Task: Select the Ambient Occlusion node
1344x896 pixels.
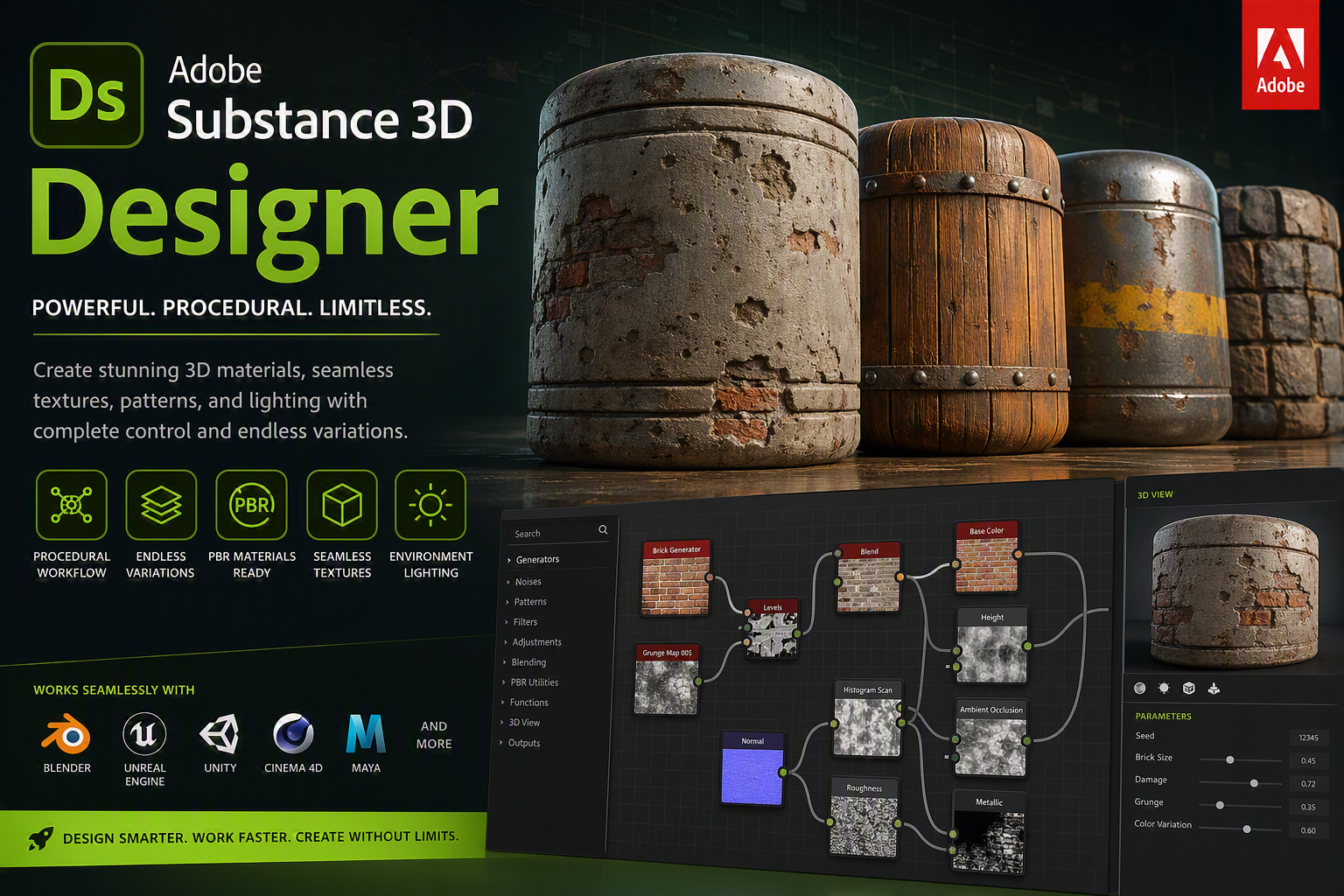Action: coord(990,738)
